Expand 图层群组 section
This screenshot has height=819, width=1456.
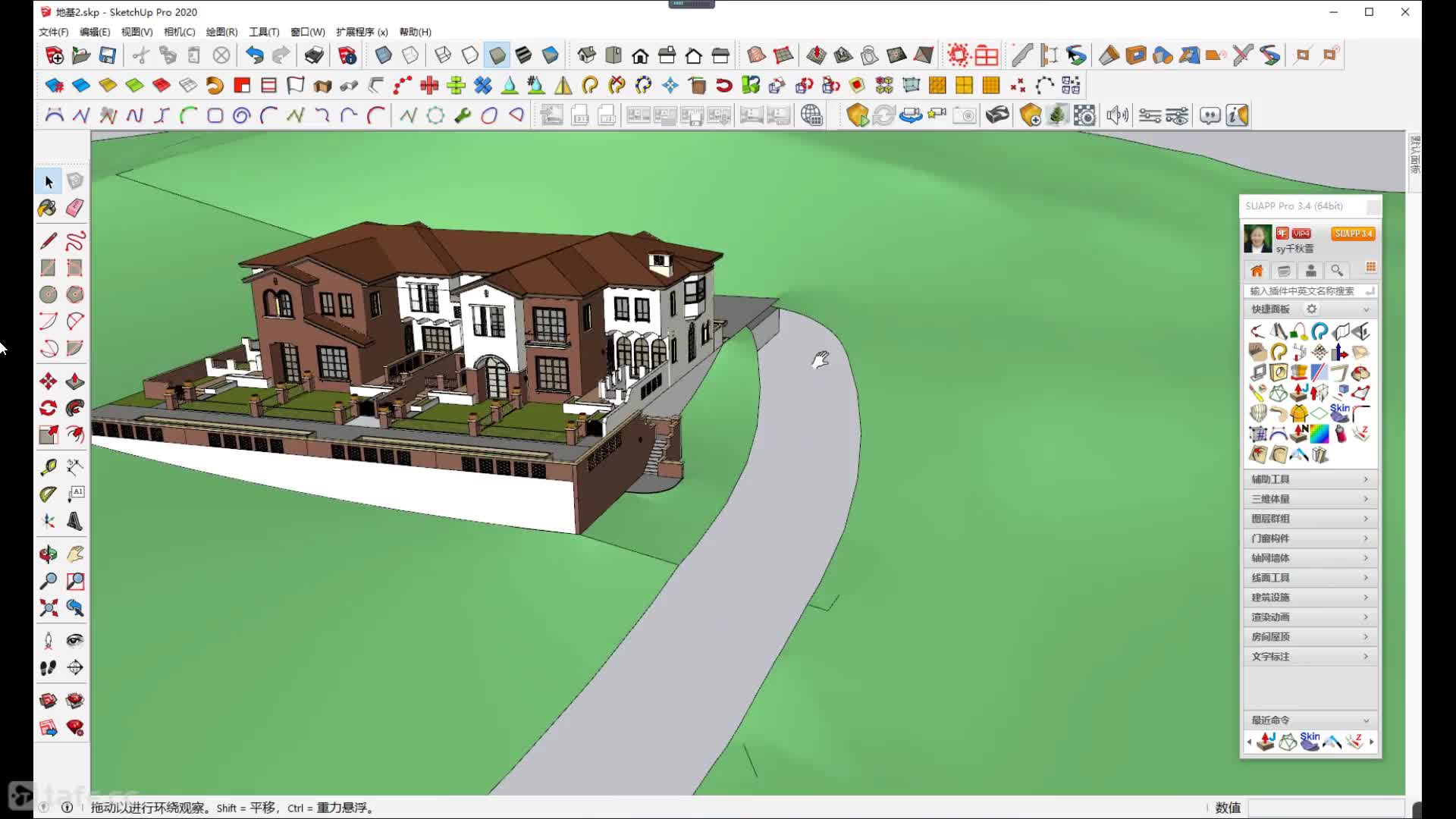point(1310,519)
